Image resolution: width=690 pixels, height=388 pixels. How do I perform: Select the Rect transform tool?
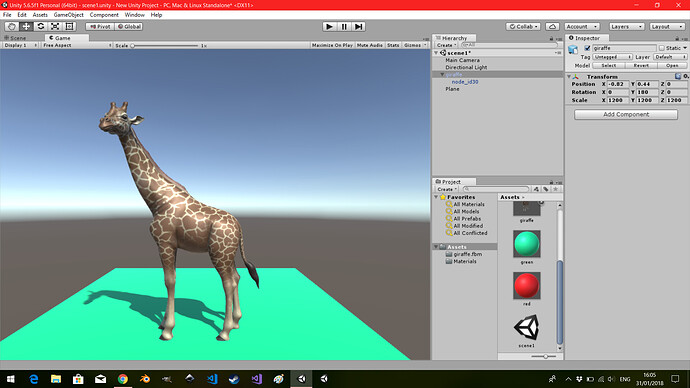click(x=69, y=26)
